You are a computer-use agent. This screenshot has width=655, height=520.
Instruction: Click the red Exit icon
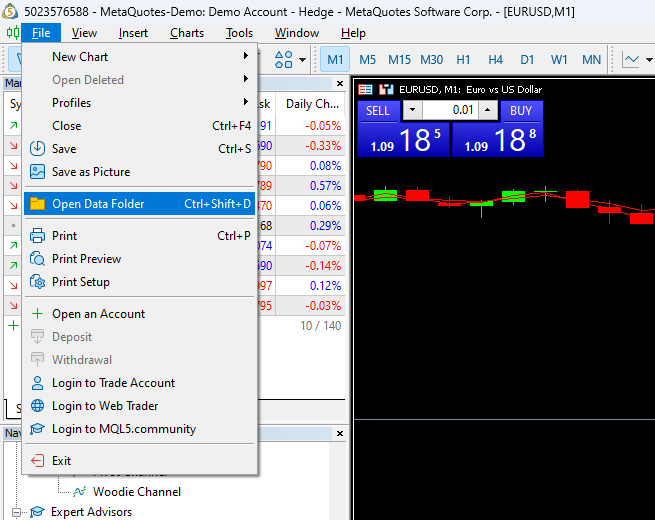(37, 461)
